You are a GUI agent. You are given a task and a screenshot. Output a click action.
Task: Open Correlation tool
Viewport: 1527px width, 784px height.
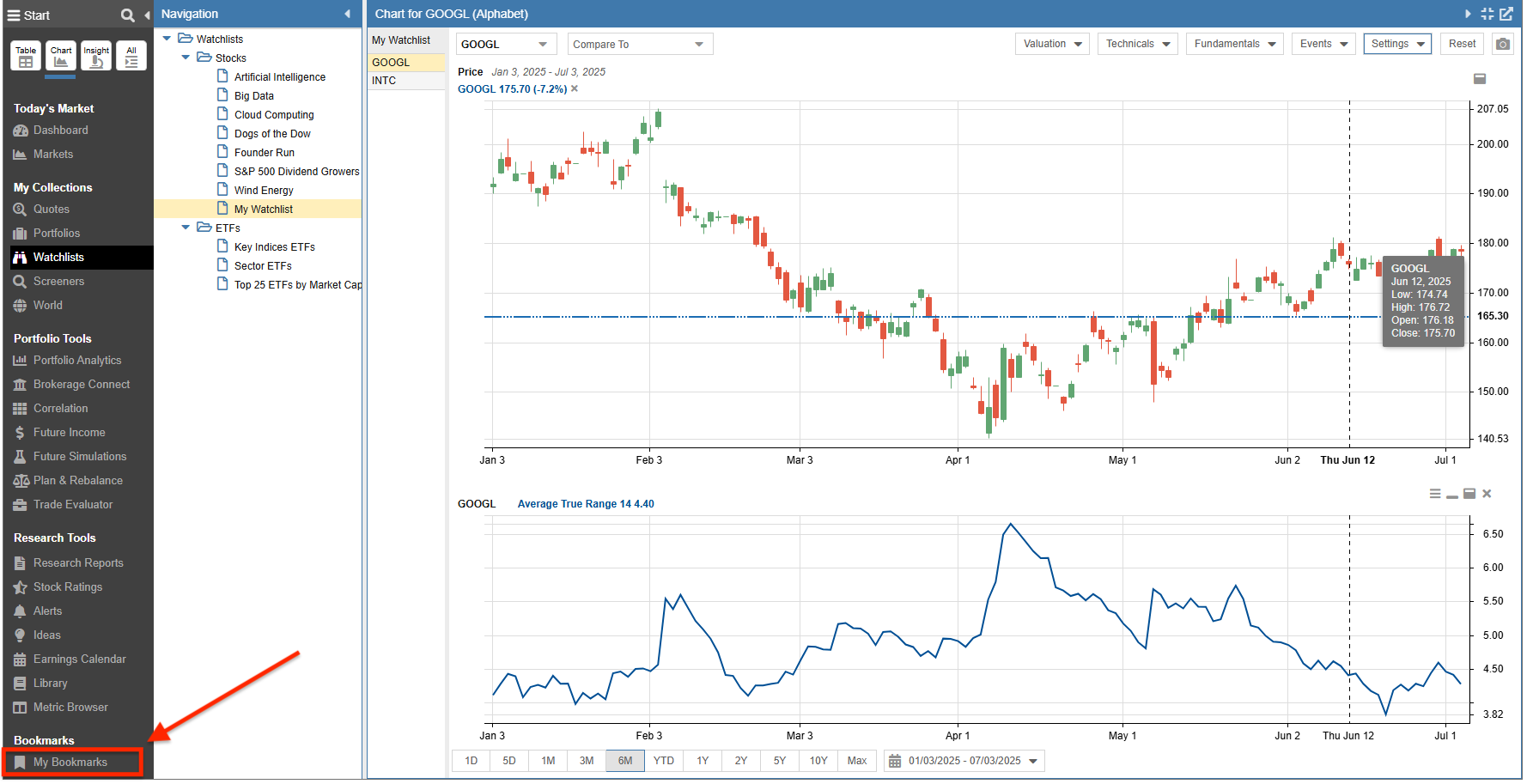coord(51,409)
